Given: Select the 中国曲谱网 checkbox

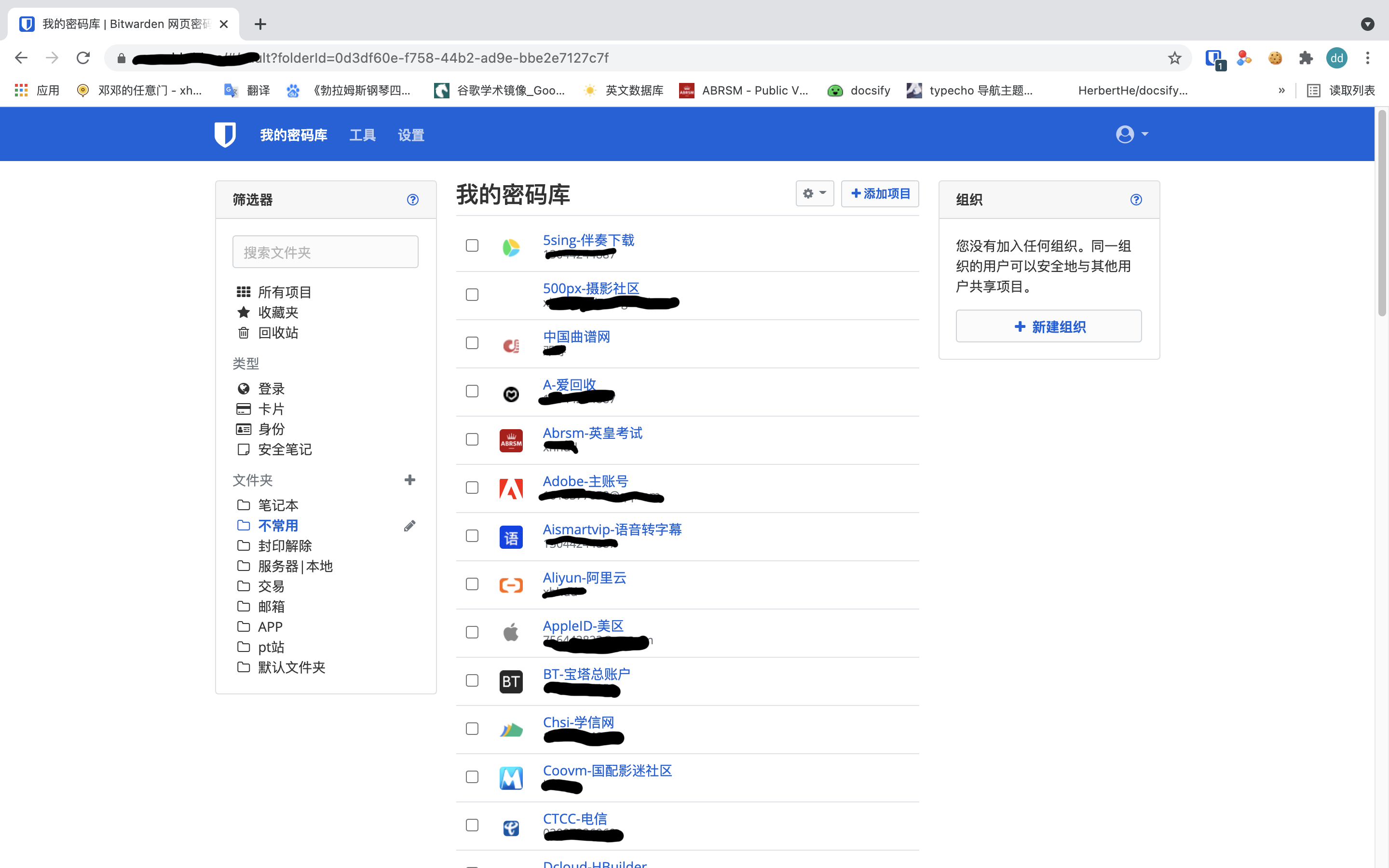Looking at the screenshot, I should coord(472,343).
